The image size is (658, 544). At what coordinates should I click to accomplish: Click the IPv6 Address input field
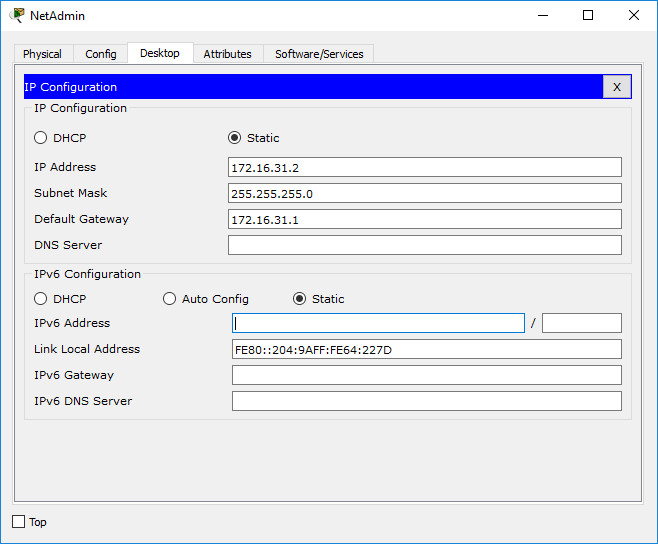click(x=378, y=323)
